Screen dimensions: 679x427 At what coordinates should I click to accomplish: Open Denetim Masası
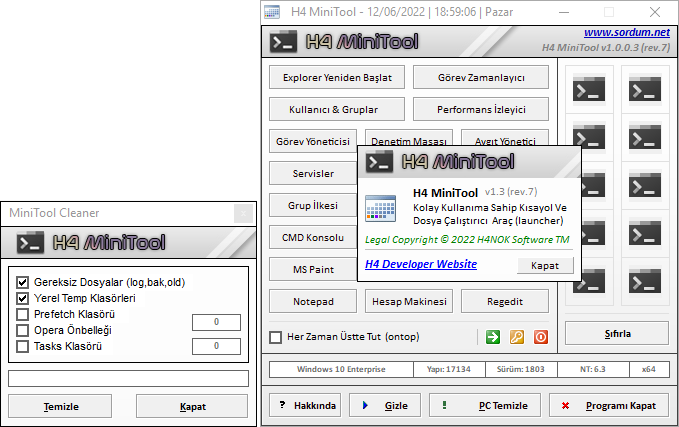[409, 139]
